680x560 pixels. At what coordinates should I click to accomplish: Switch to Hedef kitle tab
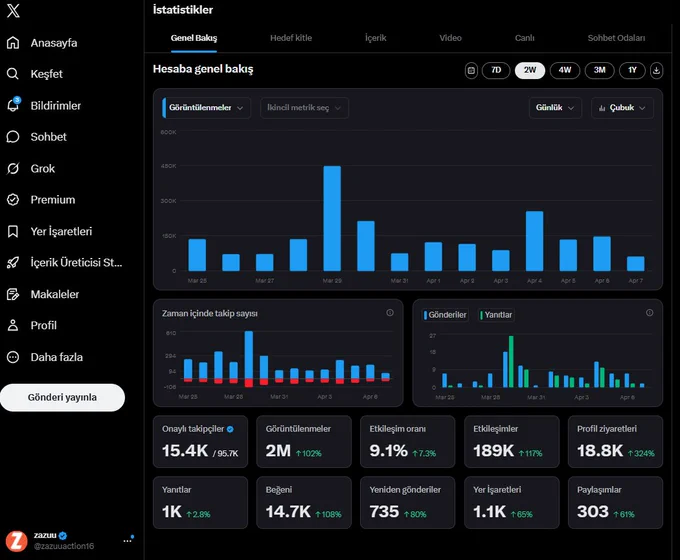pyautogui.click(x=291, y=38)
